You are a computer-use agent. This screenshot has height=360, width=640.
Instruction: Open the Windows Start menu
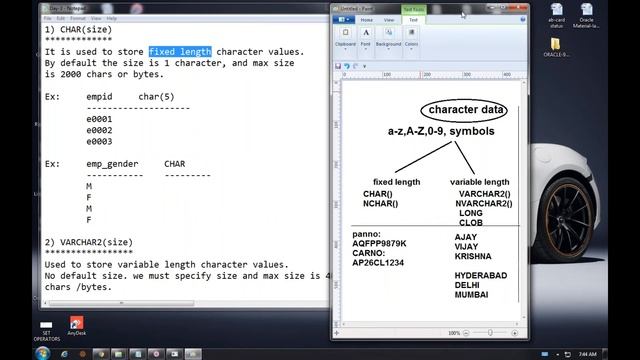(x=42, y=353)
